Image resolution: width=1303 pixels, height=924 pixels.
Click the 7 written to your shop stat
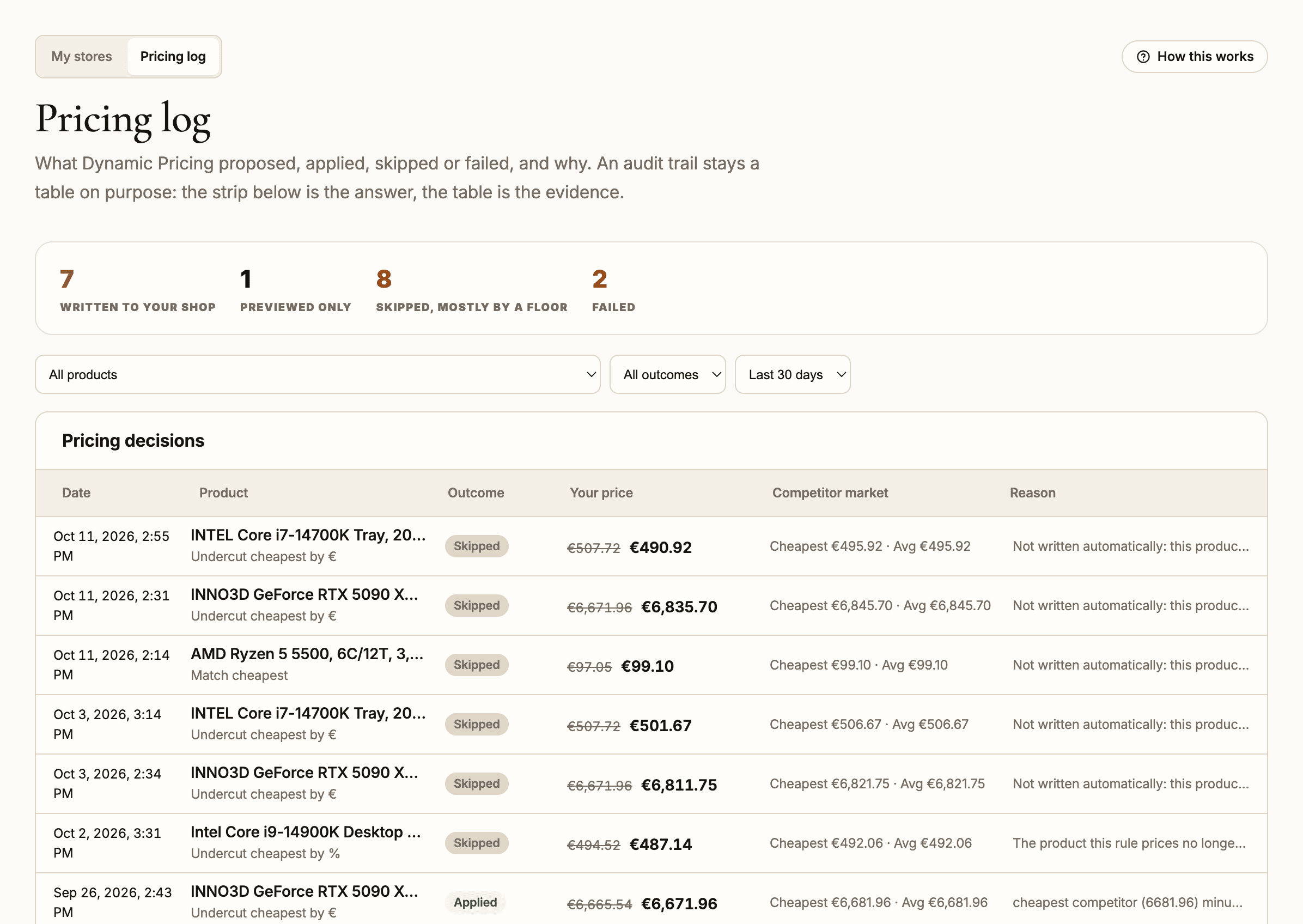[x=138, y=290]
